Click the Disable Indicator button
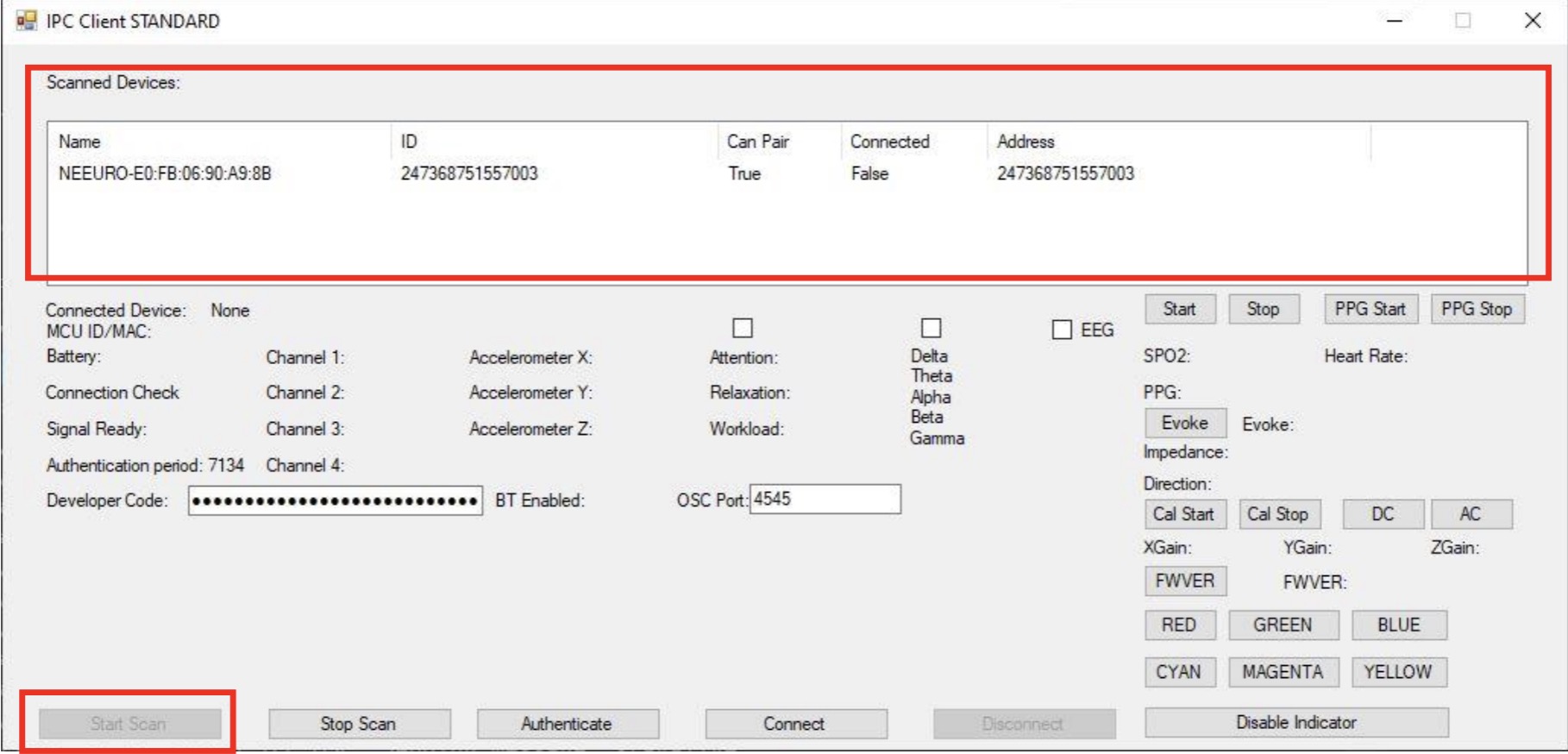Screen dimensions: 1568x754 [x=1296, y=722]
